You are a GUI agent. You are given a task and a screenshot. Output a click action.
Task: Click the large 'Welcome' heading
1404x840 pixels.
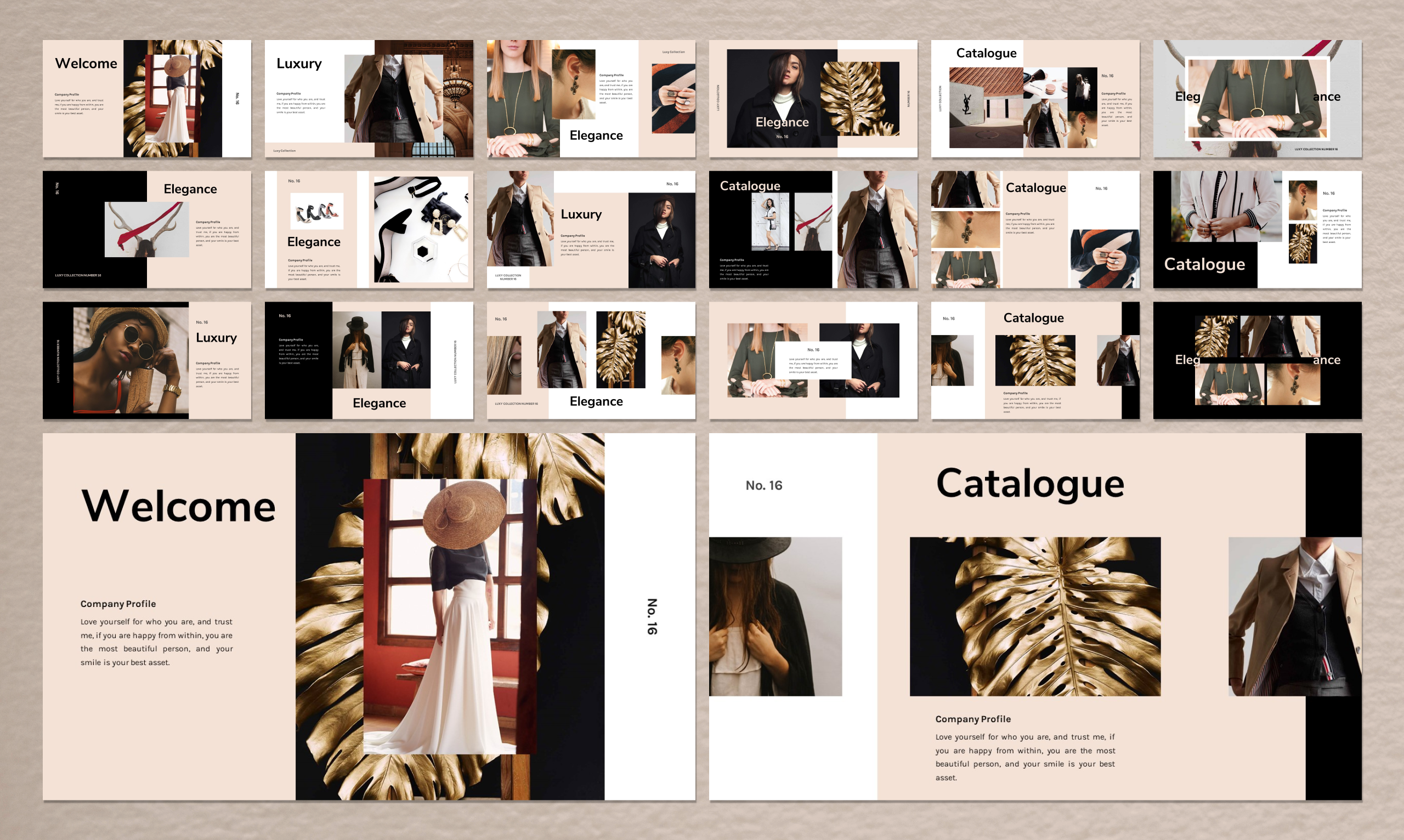178,506
